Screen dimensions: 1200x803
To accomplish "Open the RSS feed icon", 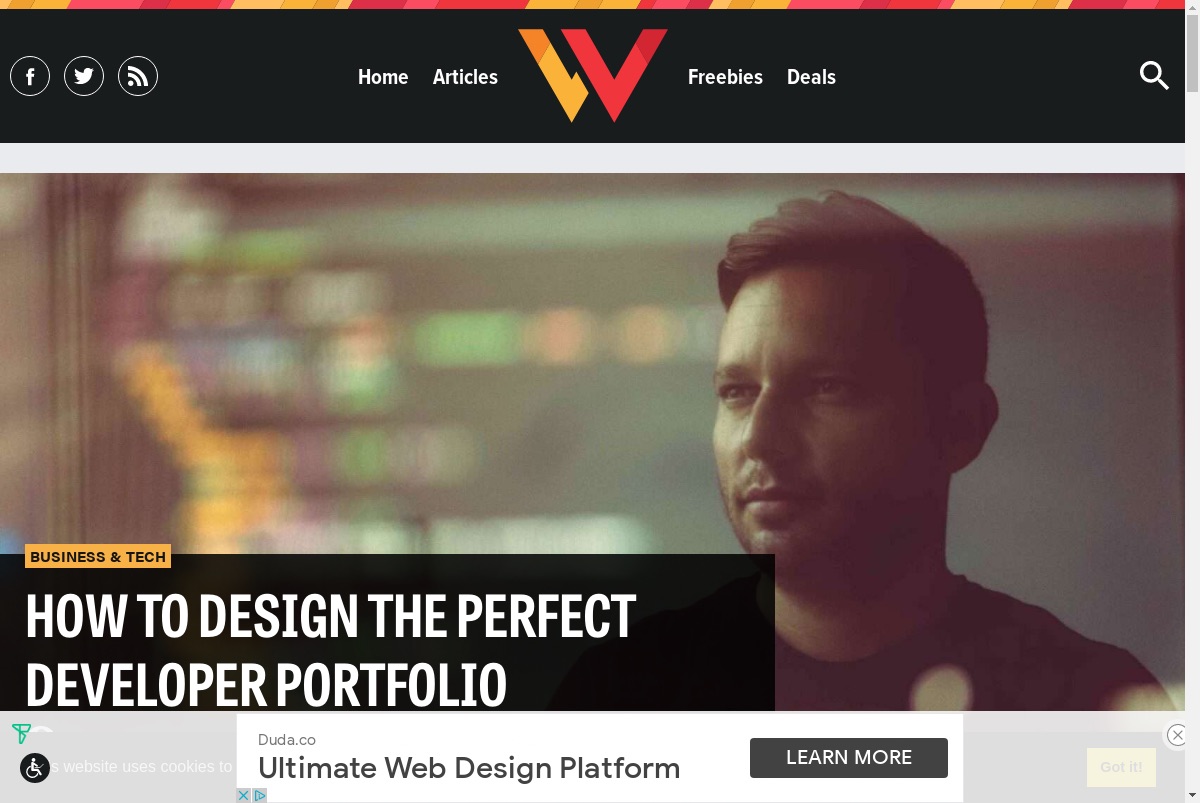I will point(138,76).
